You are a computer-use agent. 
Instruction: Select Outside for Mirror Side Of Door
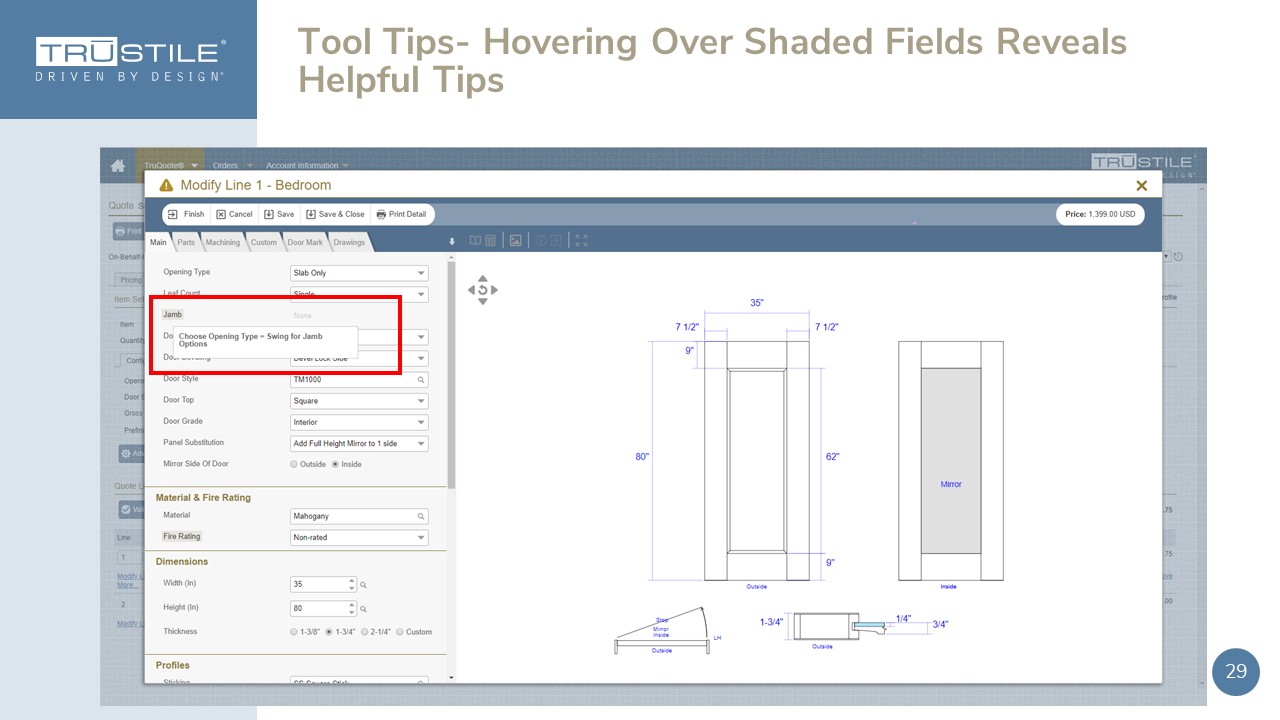point(294,464)
